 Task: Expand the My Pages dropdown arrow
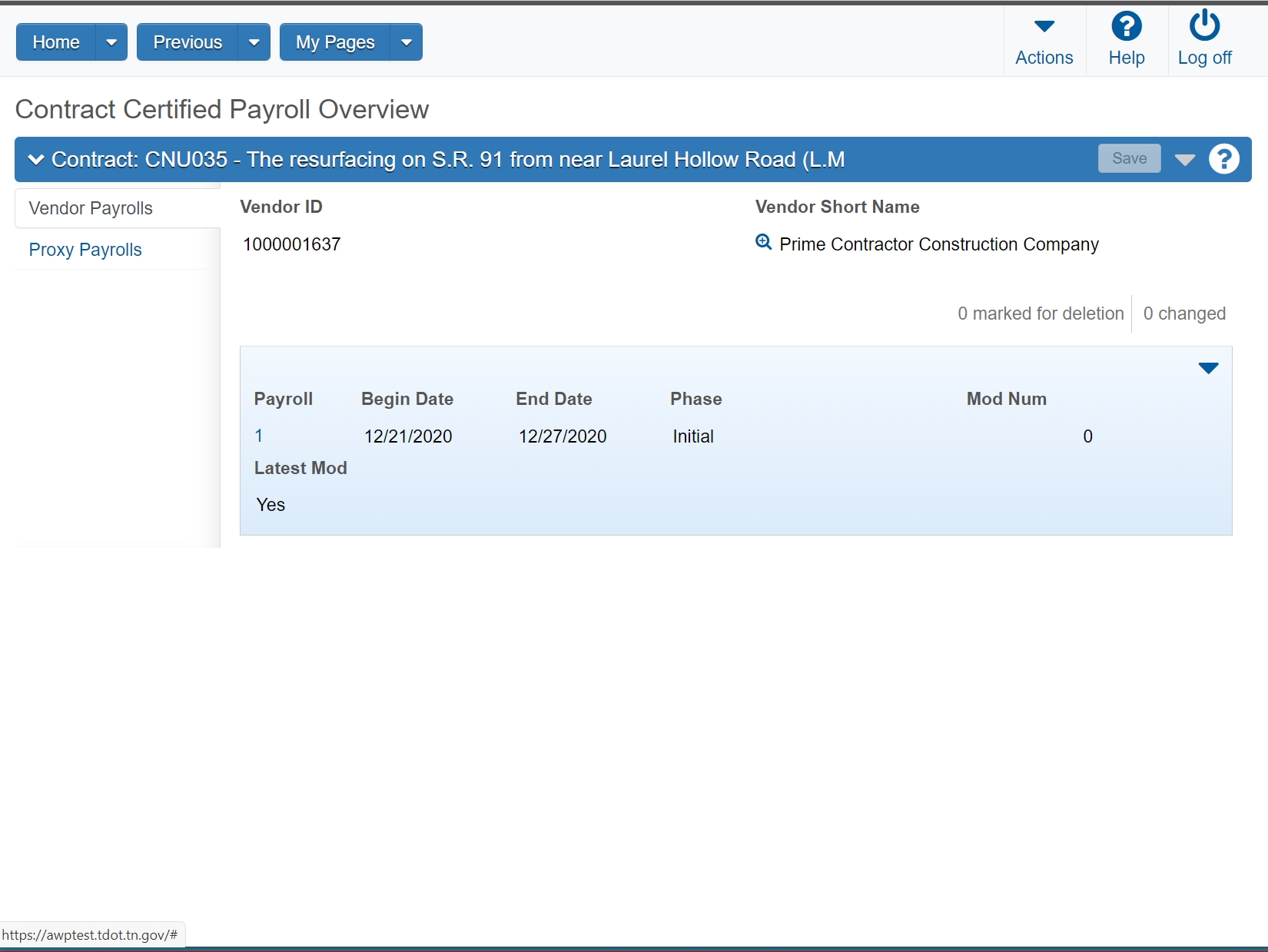click(407, 42)
